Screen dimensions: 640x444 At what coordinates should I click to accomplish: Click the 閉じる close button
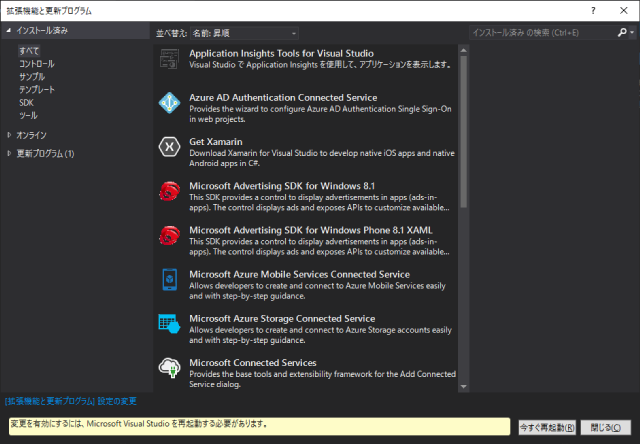click(x=606, y=428)
